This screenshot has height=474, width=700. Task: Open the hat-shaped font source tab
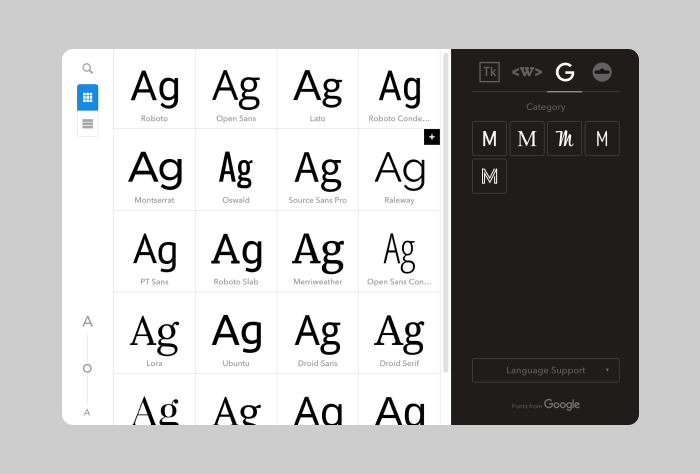(x=602, y=72)
